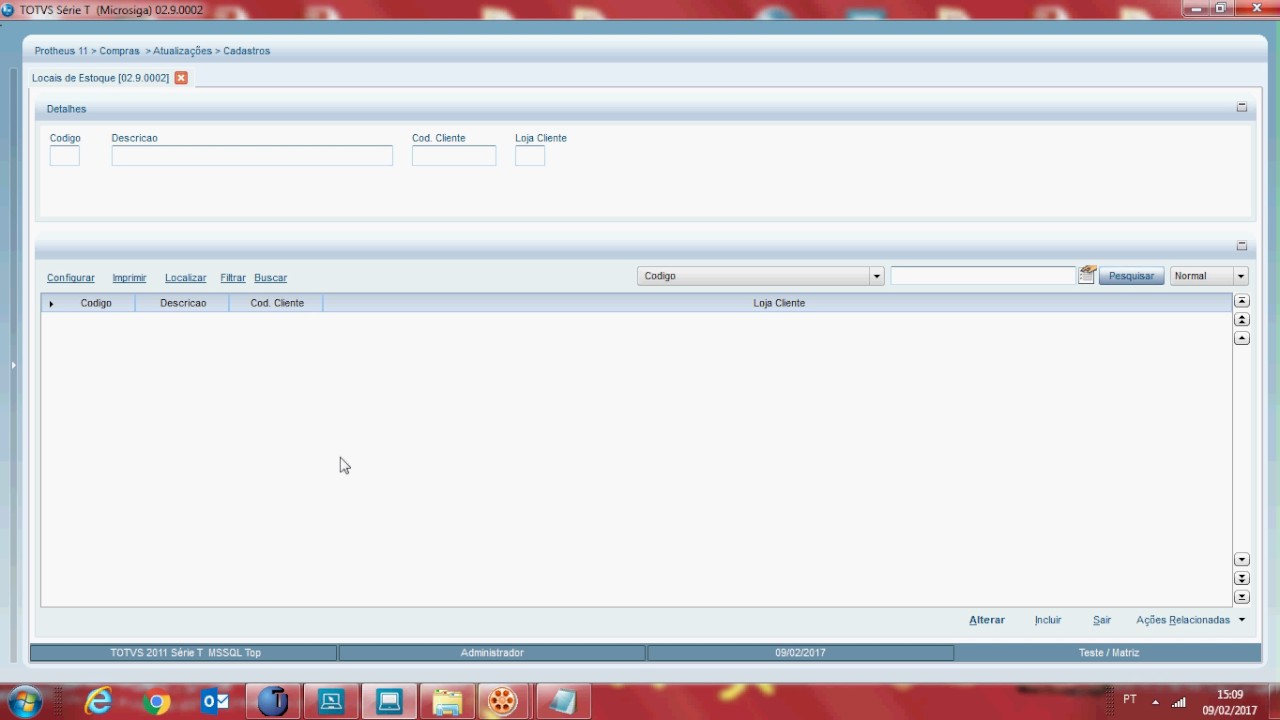
Task: Select the Locais de Estoque tab
Action: 100,78
